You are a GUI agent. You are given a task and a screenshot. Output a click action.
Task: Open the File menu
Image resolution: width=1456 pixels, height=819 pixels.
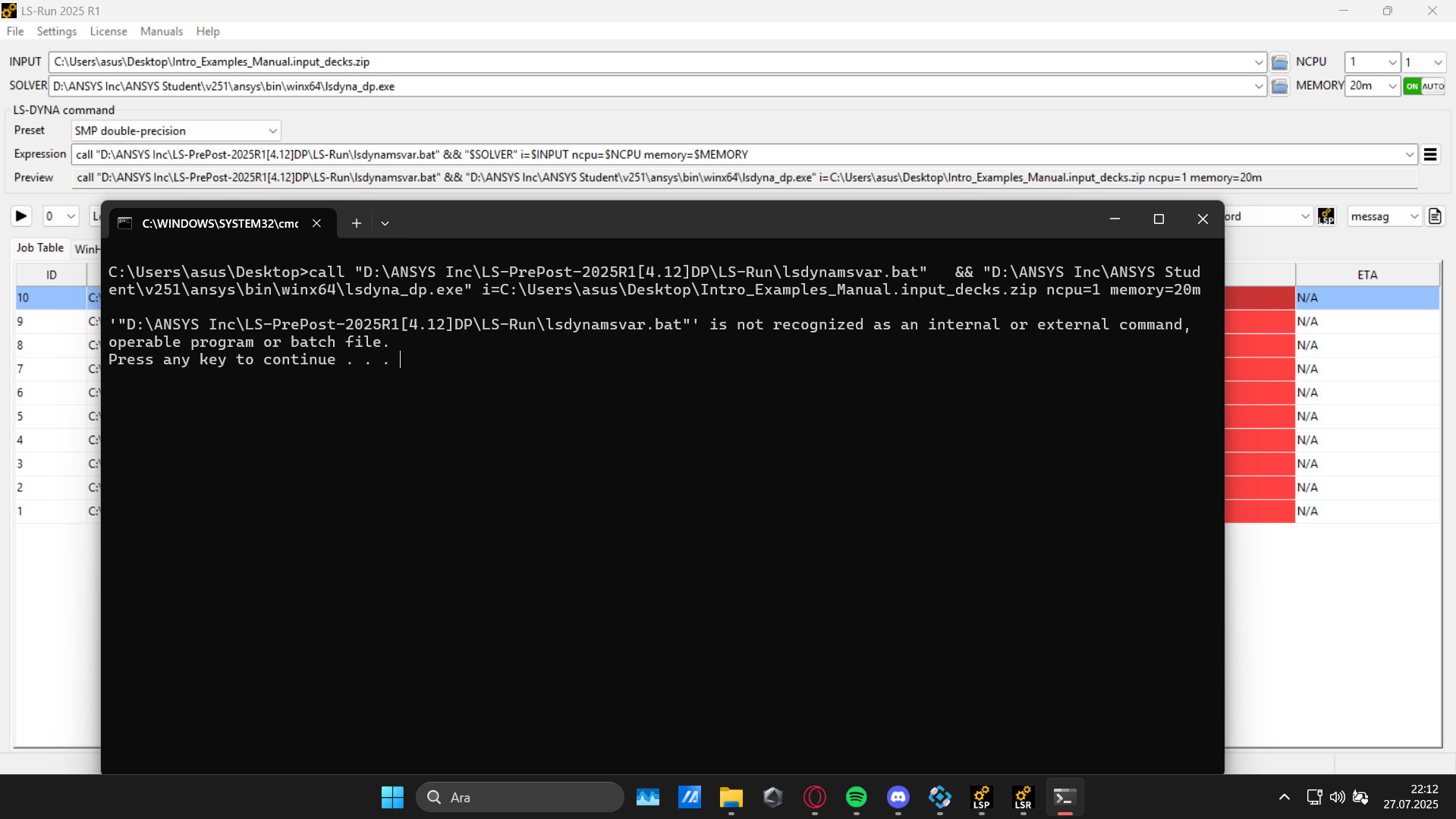tap(15, 31)
